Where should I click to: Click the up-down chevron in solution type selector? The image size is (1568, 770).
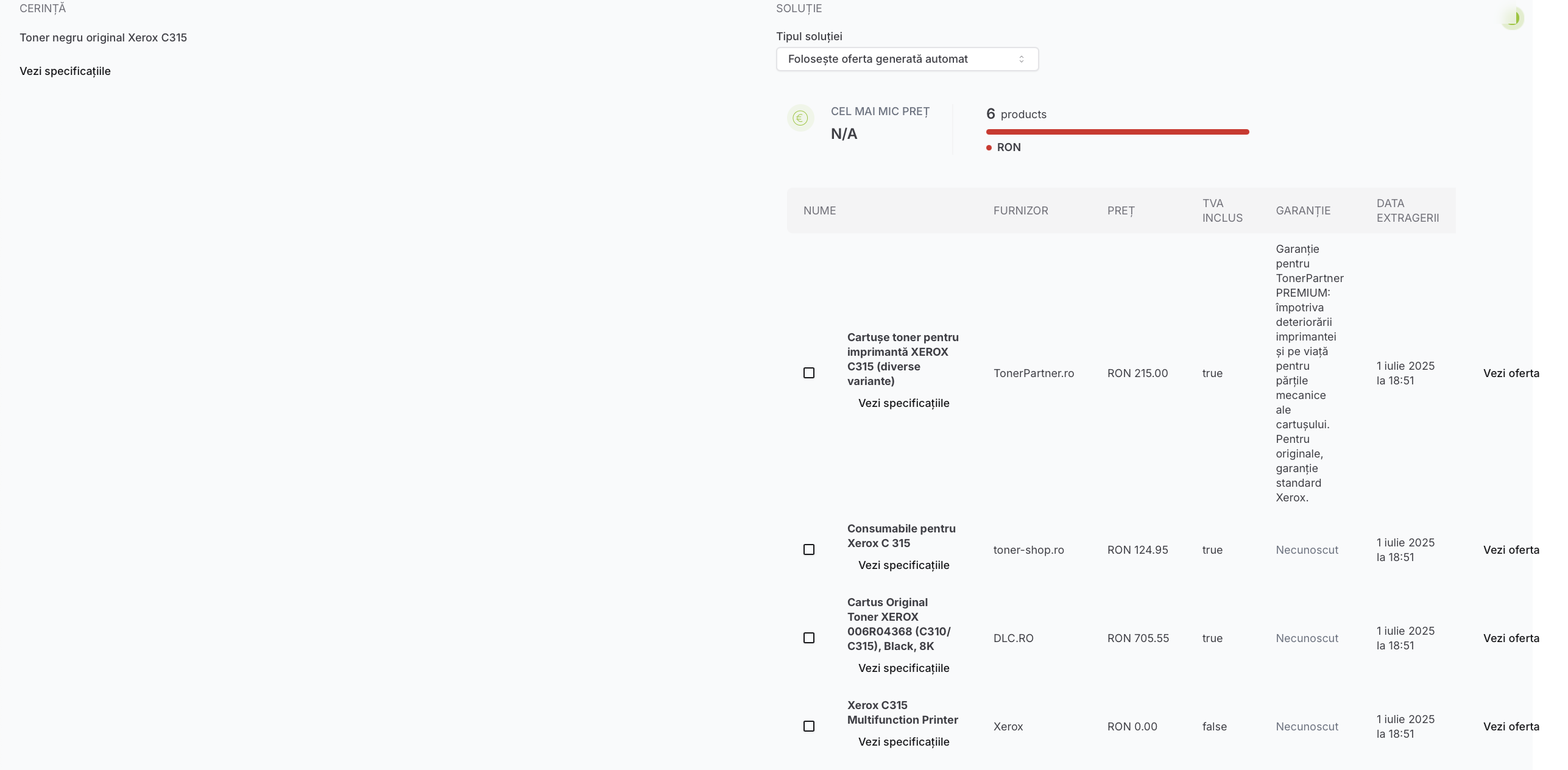click(x=1022, y=59)
